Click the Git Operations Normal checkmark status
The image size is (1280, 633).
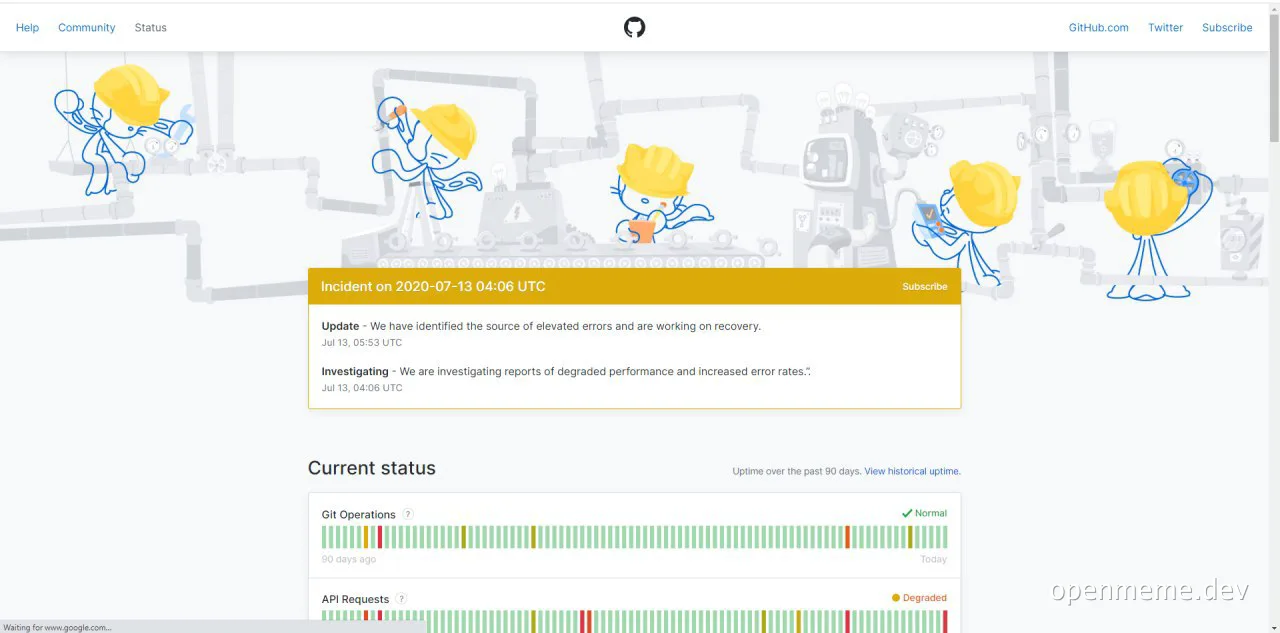924,513
